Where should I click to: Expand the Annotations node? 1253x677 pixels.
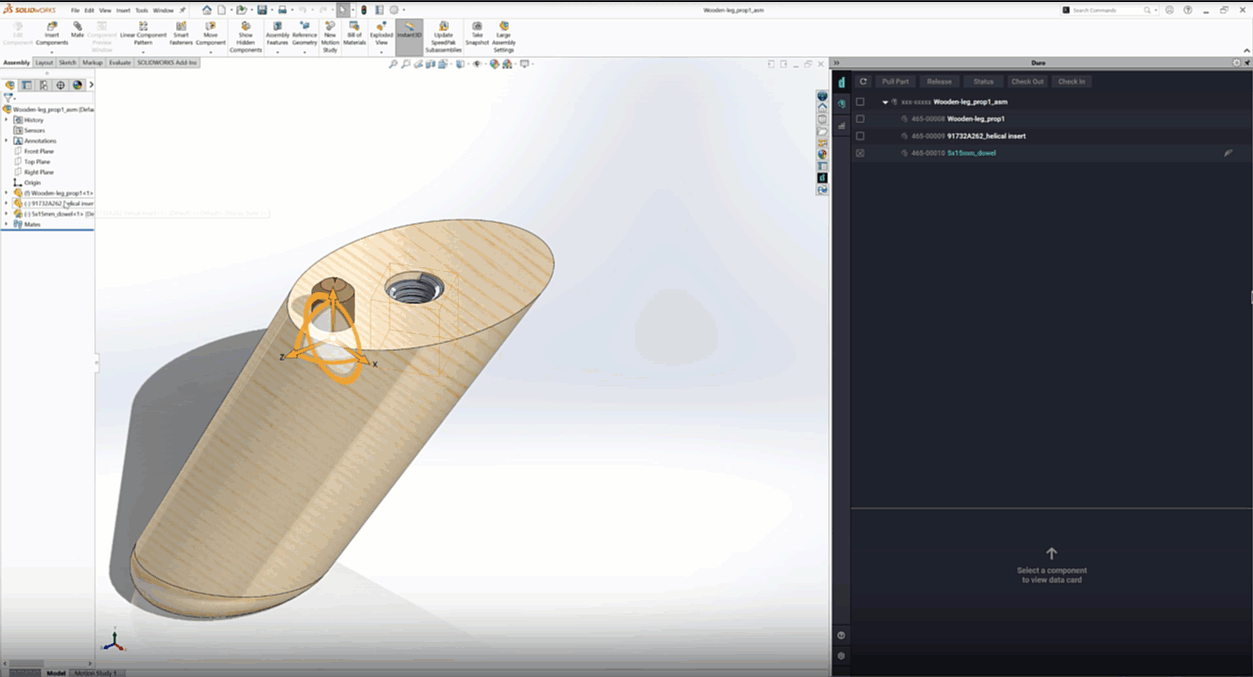[x=6, y=141]
